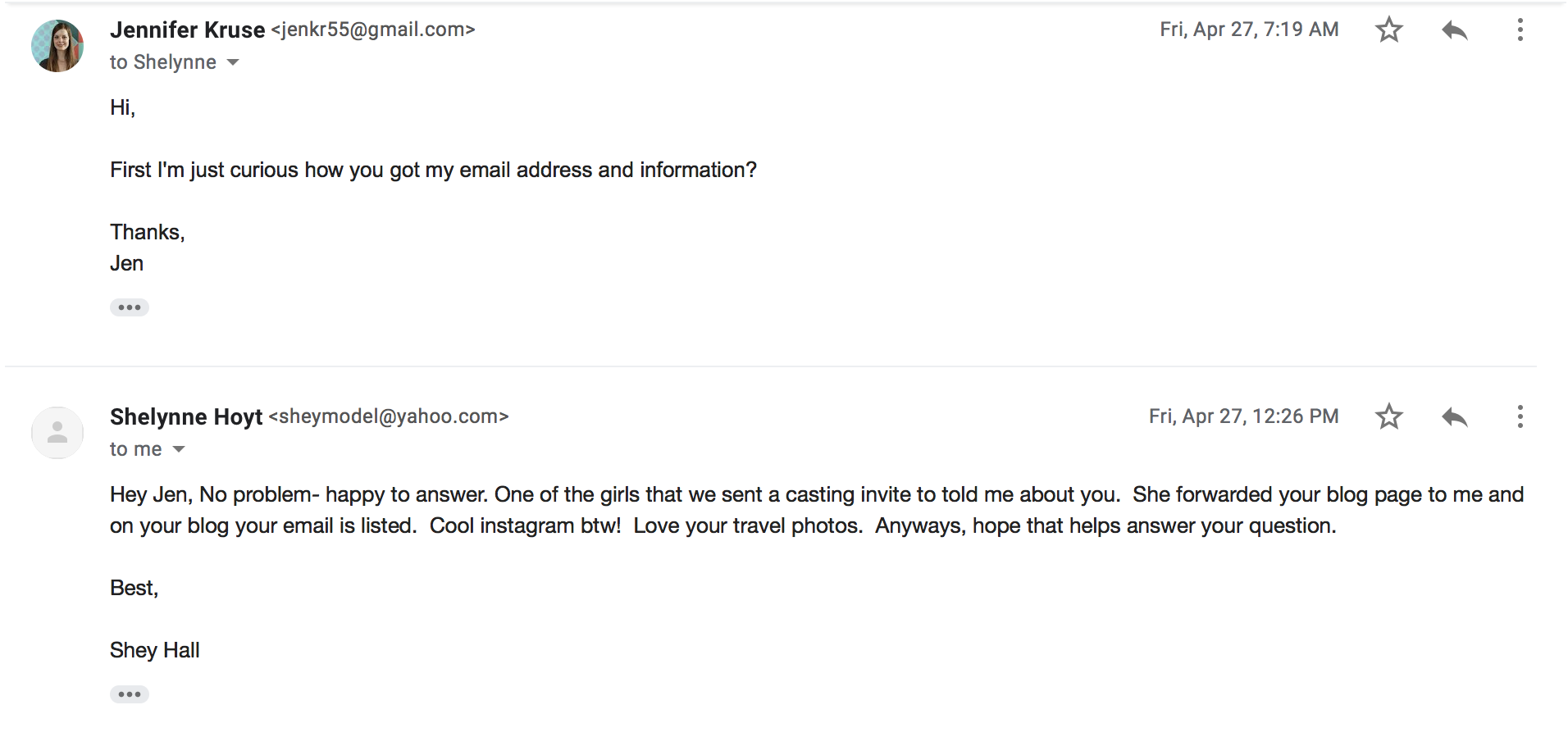This screenshot has height=746, width=1568.
Task: Expand recipient details next to 'to me'
Action: click(x=179, y=449)
